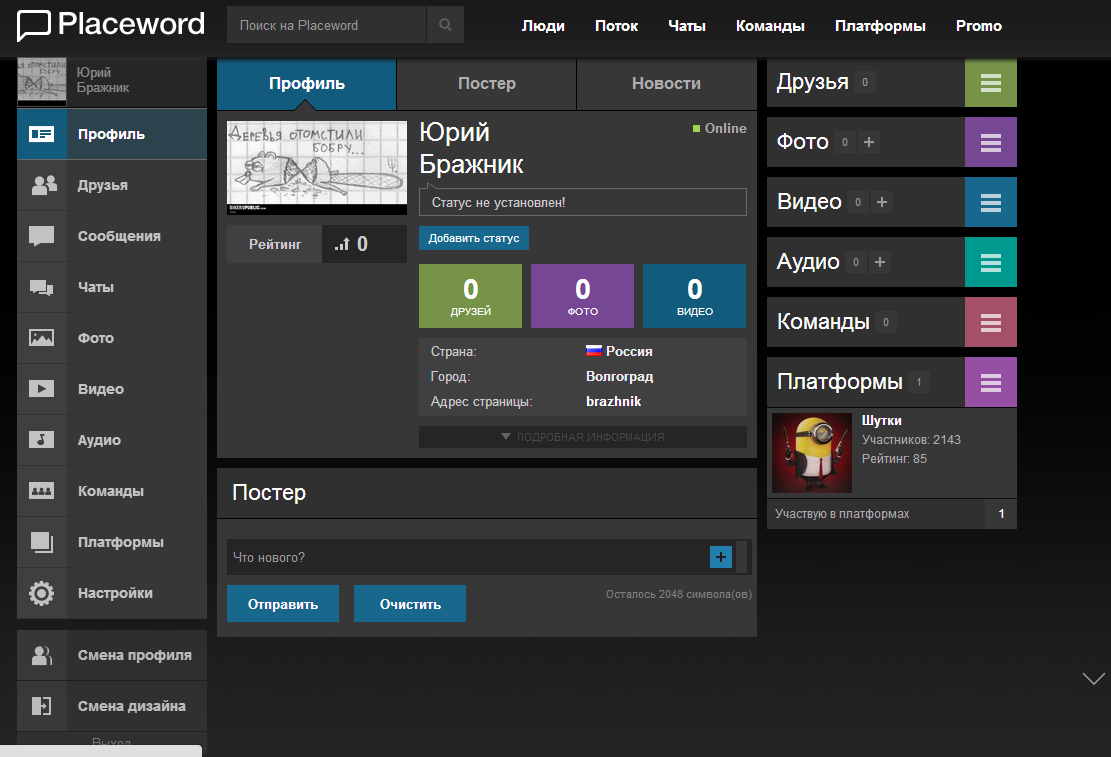Click the chevron arrow on the right

pyautogui.click(x=1093, y=678)
